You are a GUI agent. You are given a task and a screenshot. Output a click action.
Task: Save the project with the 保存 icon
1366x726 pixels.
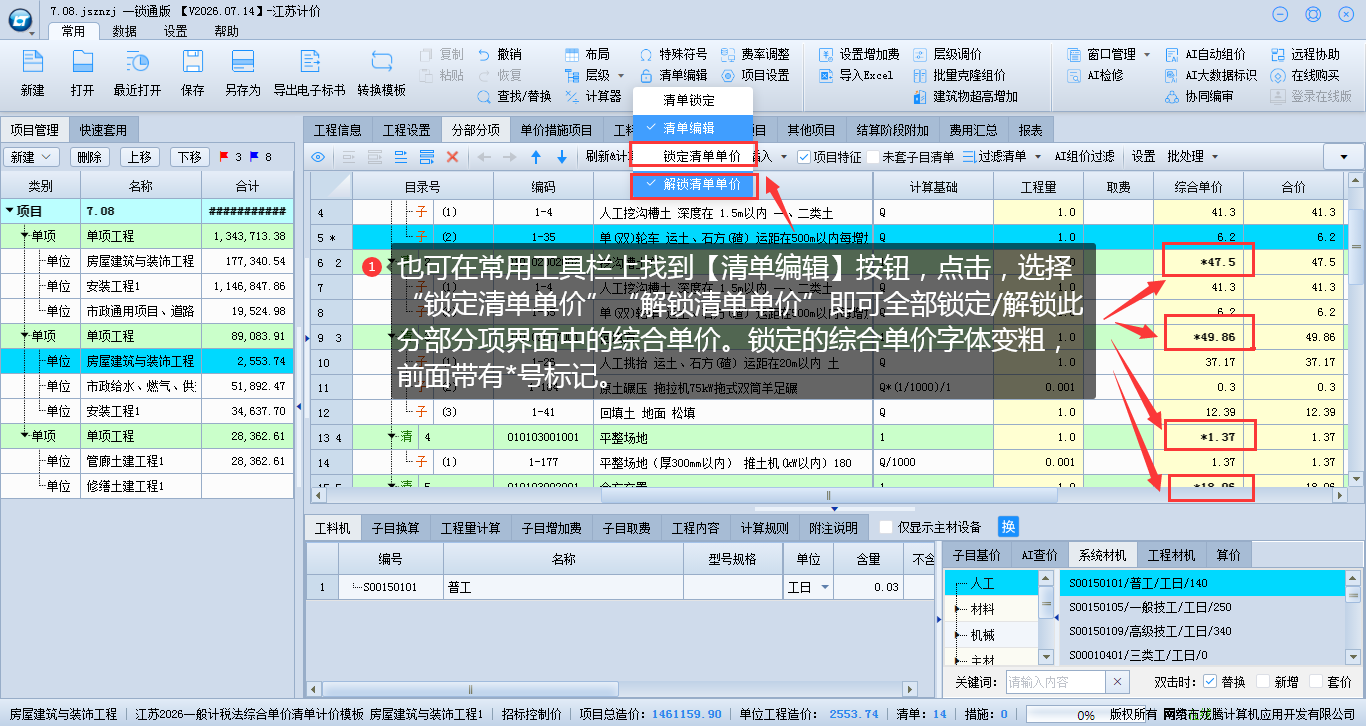coord(193,61)
